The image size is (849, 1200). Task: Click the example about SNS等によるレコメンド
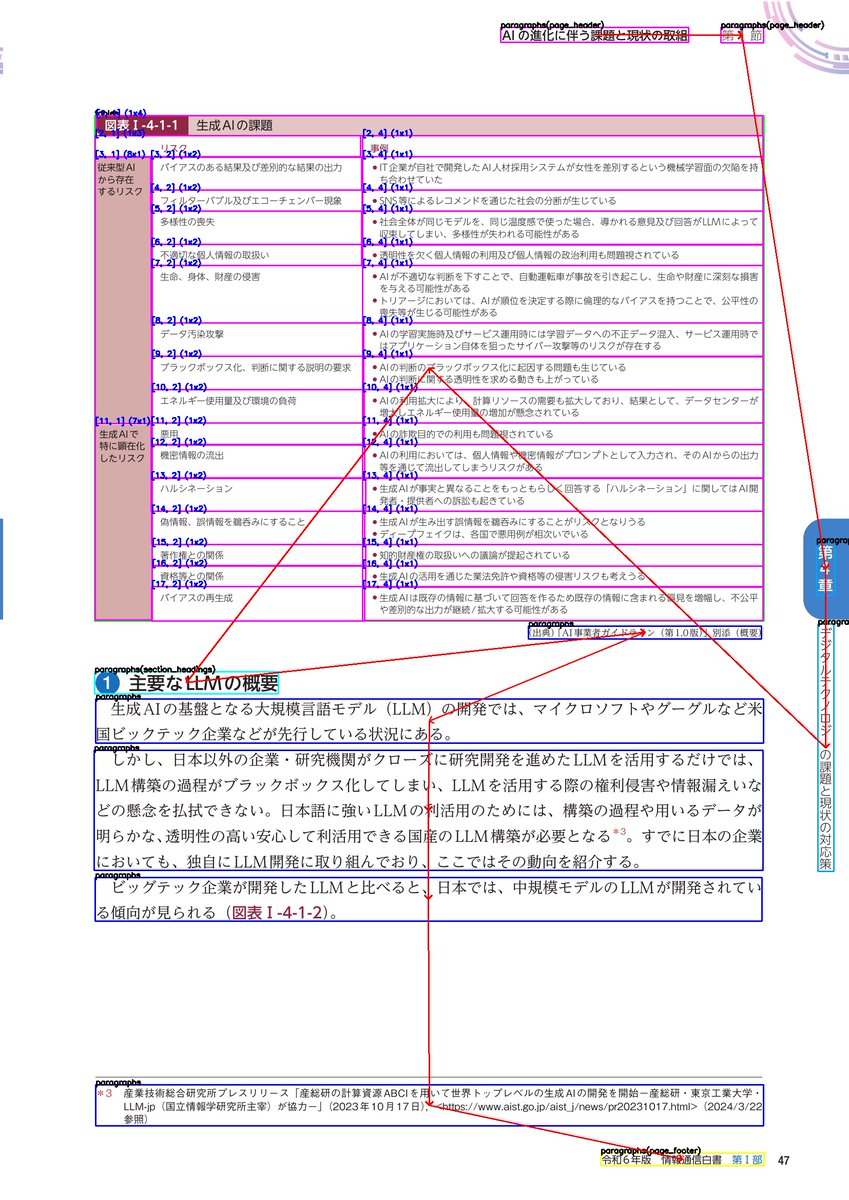[564, 201]
